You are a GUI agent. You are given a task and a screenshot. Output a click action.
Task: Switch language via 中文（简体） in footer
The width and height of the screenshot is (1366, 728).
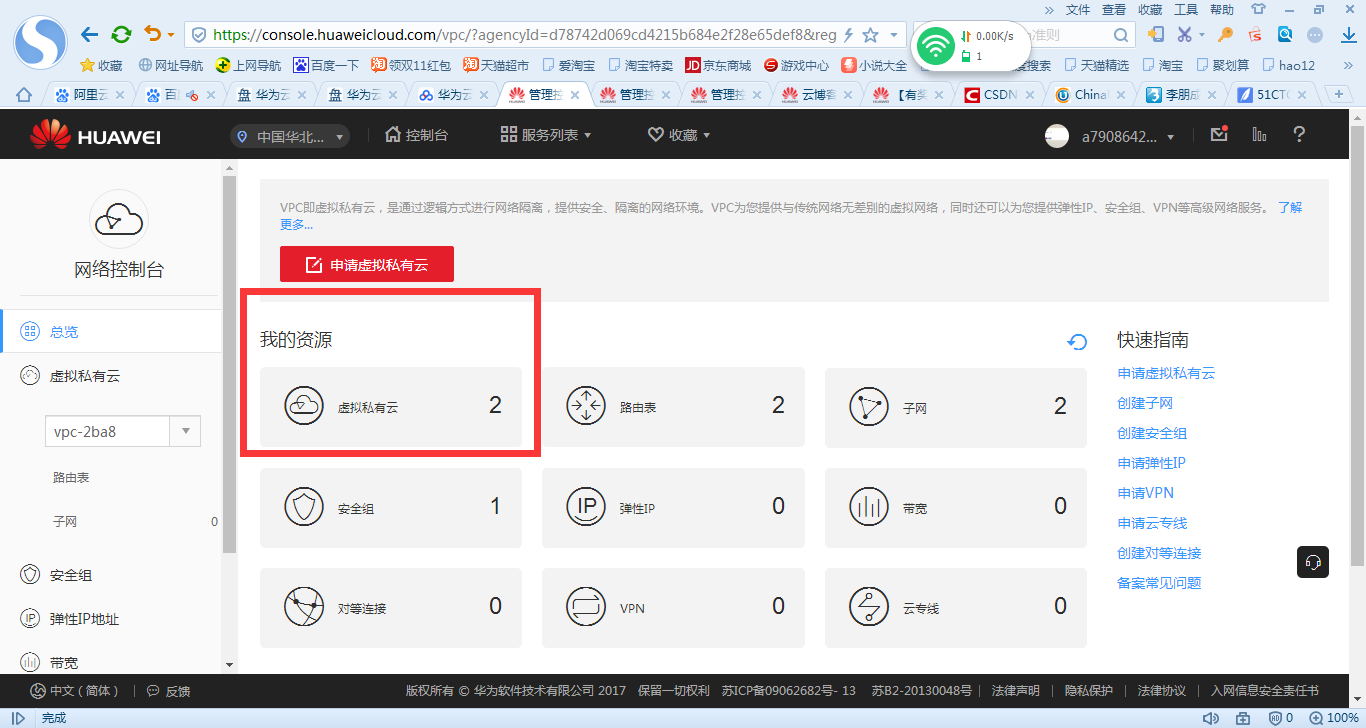point(76,690)
